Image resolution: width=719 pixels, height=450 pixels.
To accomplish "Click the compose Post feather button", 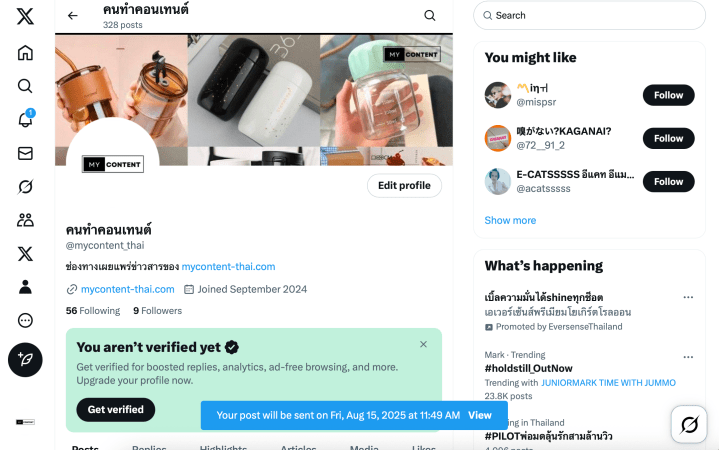I will tap(25, 359).
